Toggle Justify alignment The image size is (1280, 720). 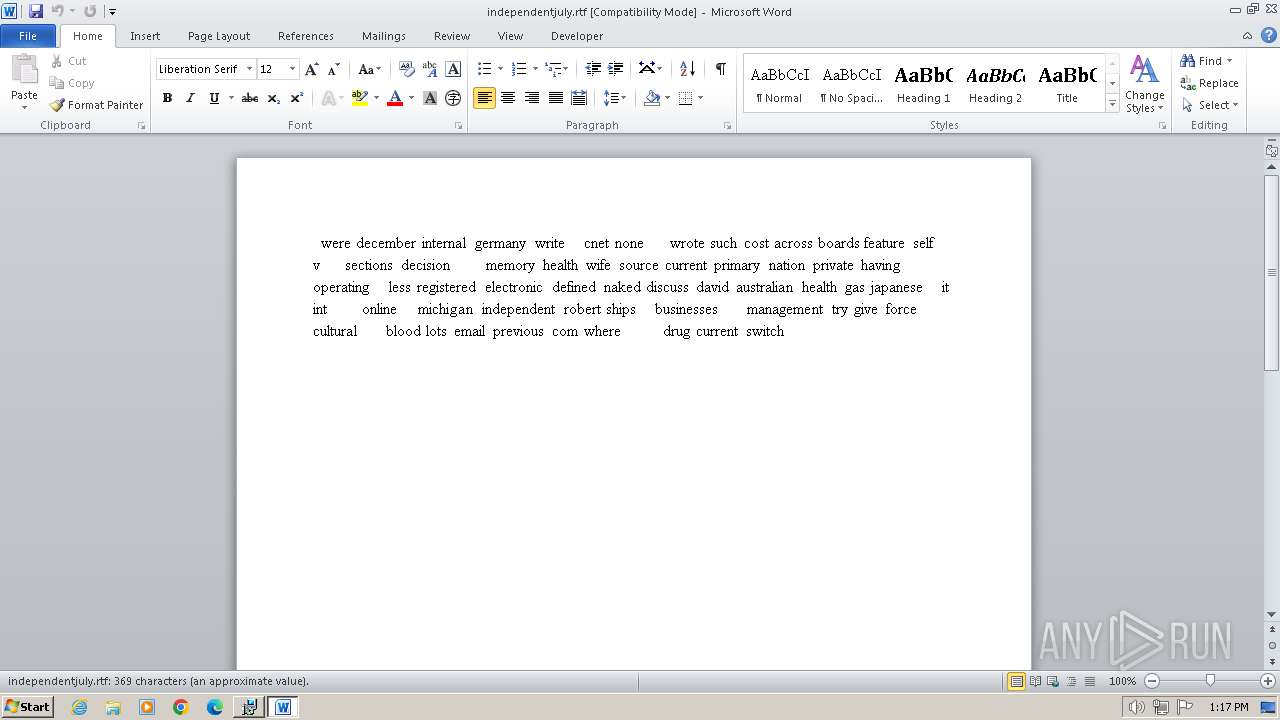click(555, 98)
